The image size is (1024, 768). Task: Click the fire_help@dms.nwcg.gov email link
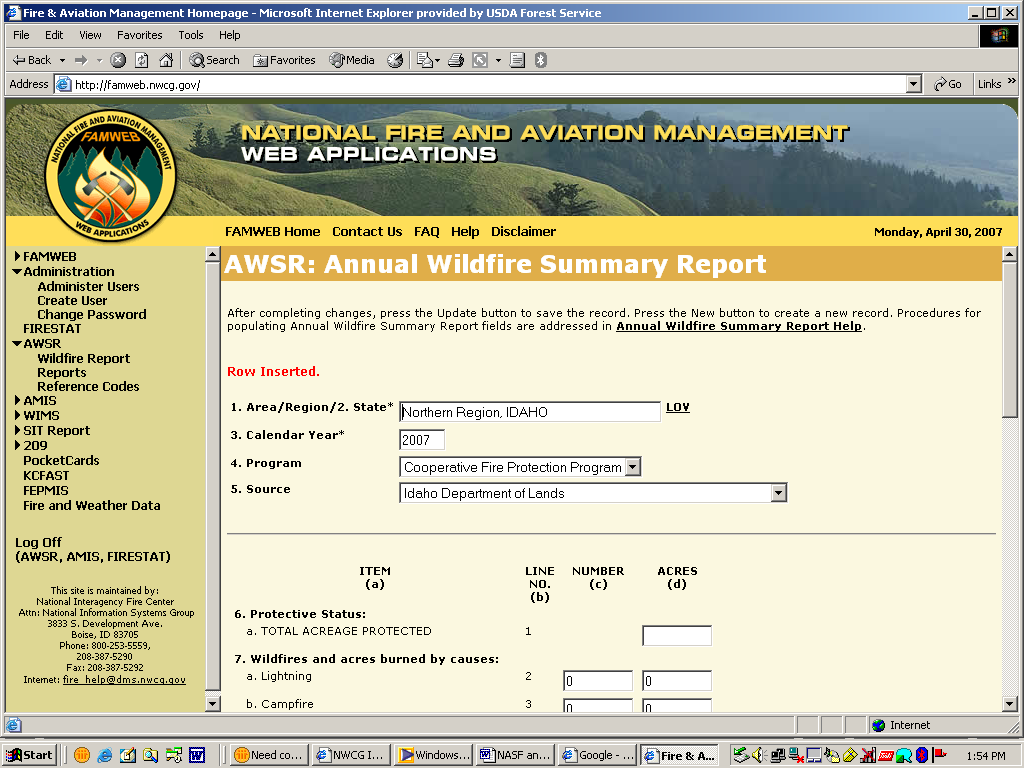tap(124, 679)
